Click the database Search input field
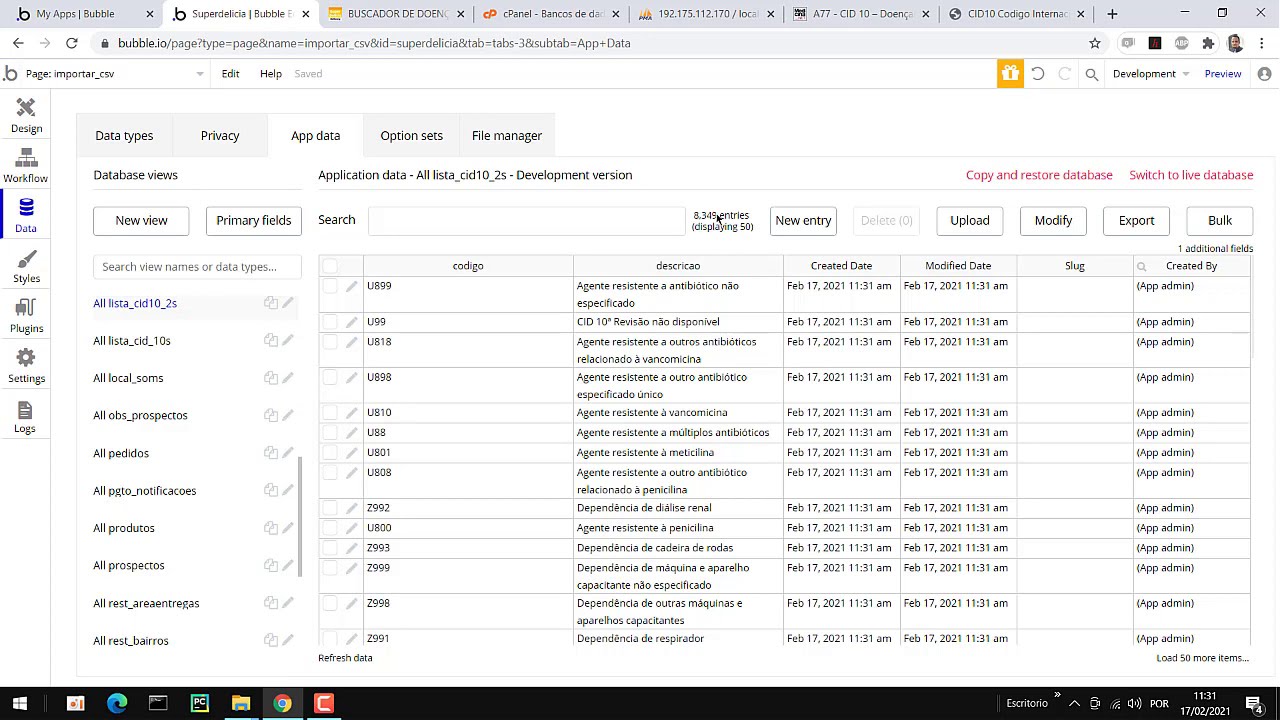 point(526,221)
